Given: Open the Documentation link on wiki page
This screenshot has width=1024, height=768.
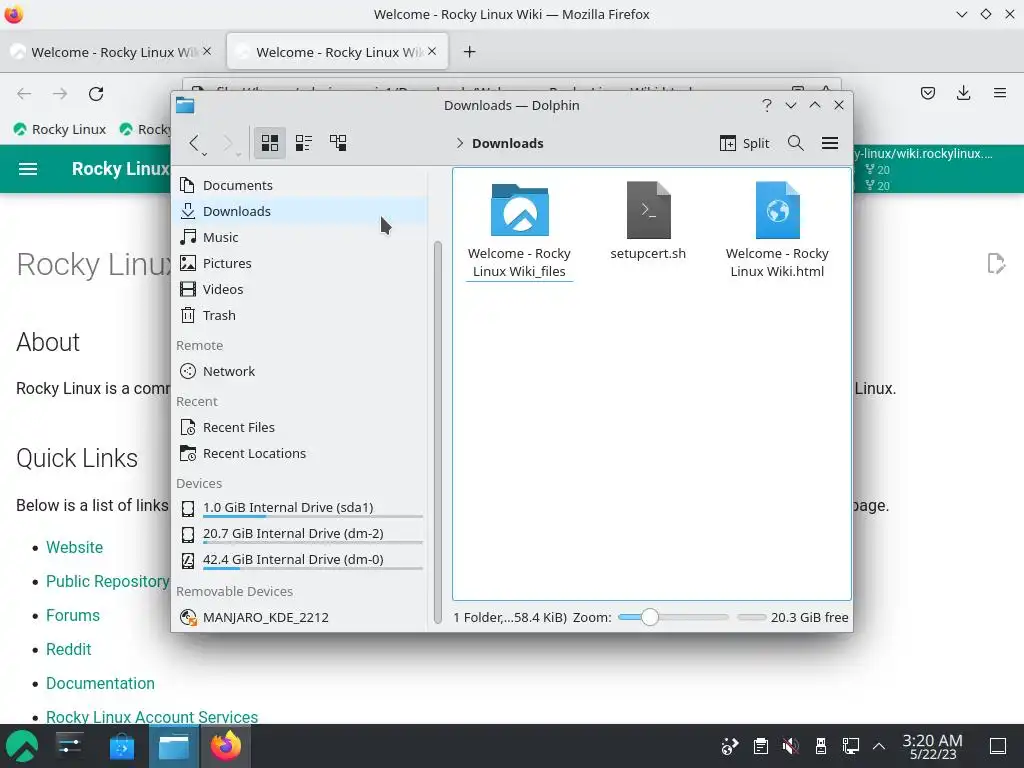Looking at the screenshot, I should point(100,683).
